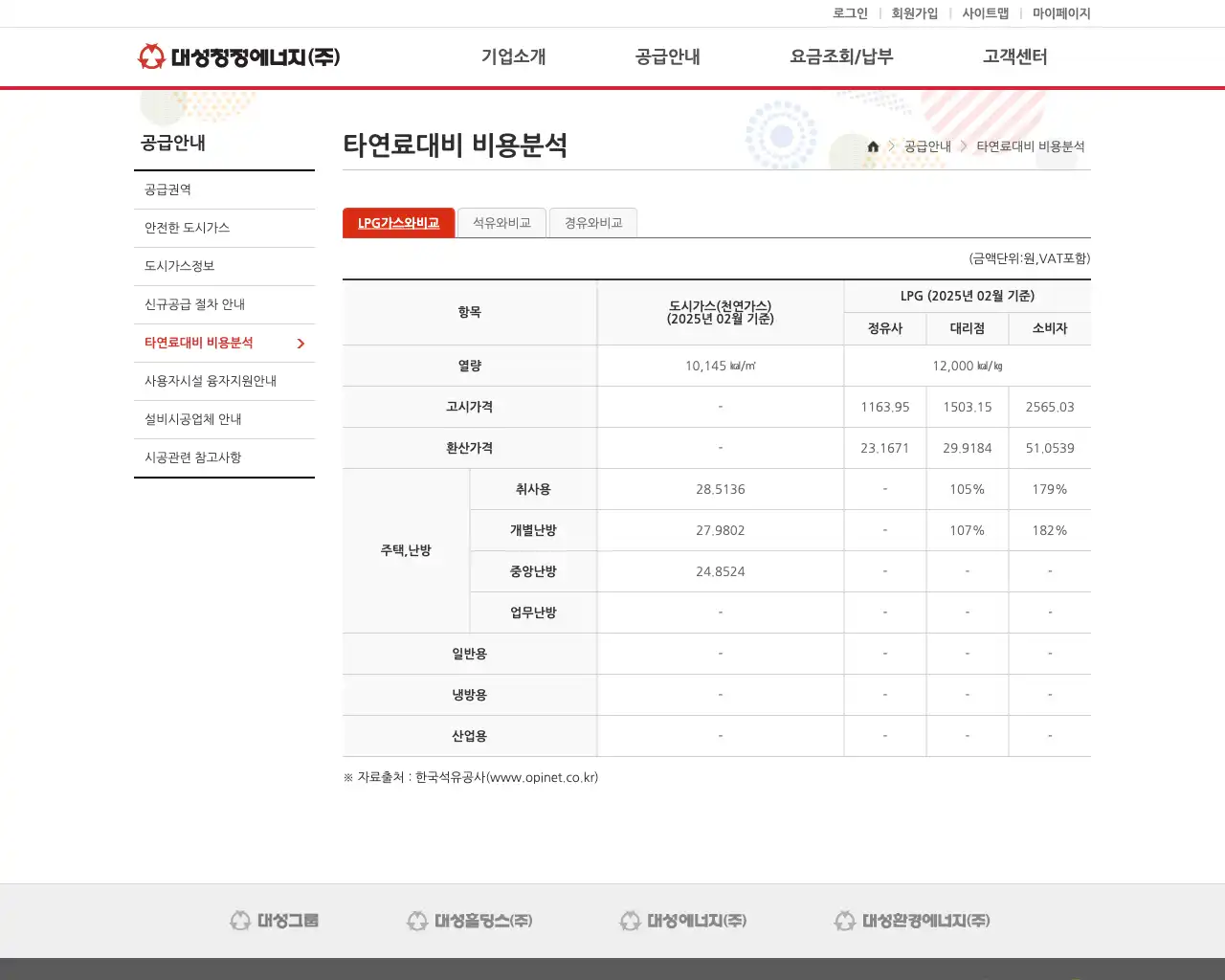Screen dimensions: 1225x980
Task: Switch to the 경유와비교 tab
Action: coord(592,222)
